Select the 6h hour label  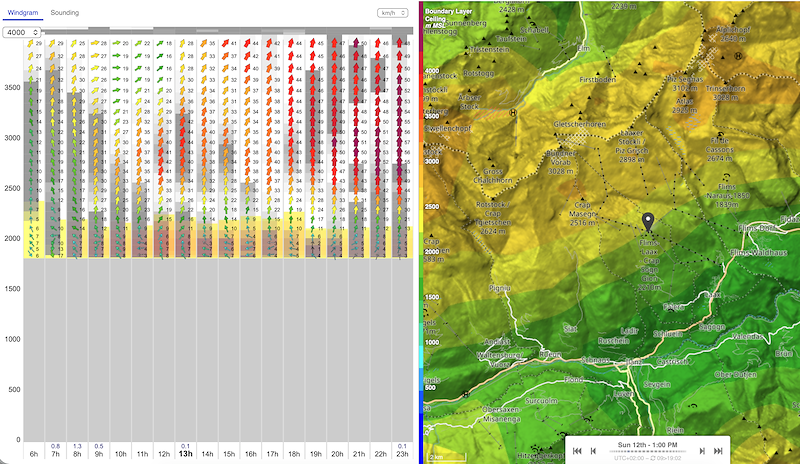tap(36, 454)
